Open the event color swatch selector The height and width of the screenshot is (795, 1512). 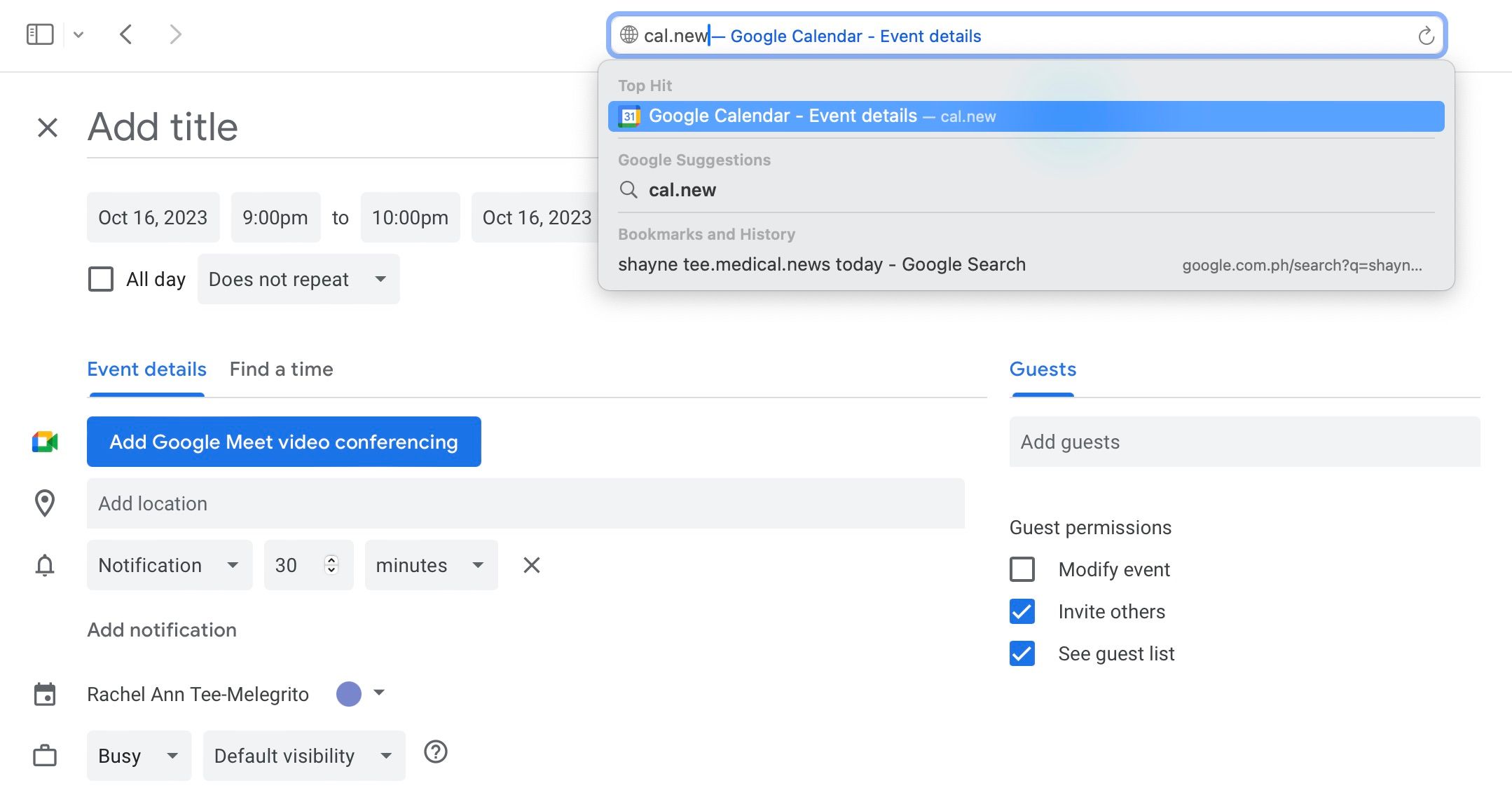[x=348, y=694]
